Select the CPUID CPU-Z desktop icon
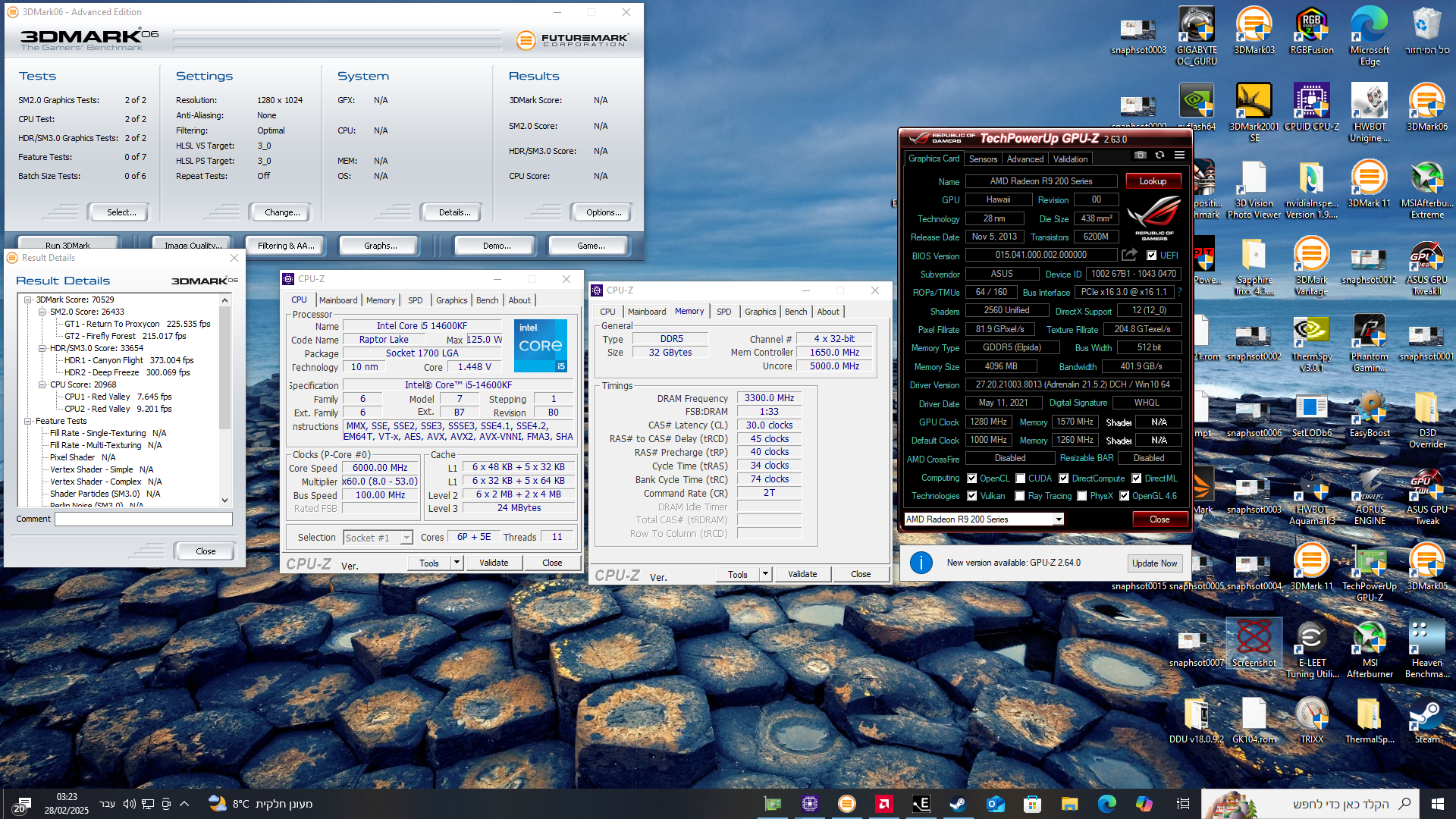1456x819 pixels. [1312, 107]
